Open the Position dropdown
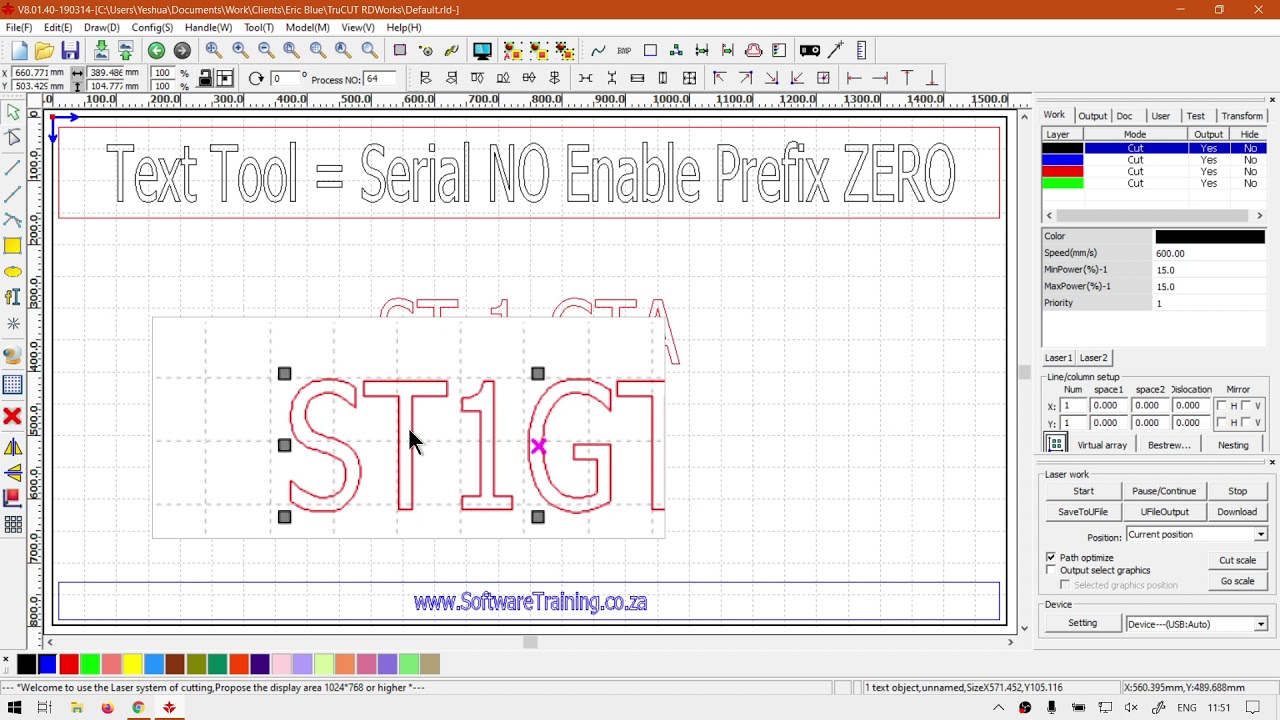 point(1260,535)
